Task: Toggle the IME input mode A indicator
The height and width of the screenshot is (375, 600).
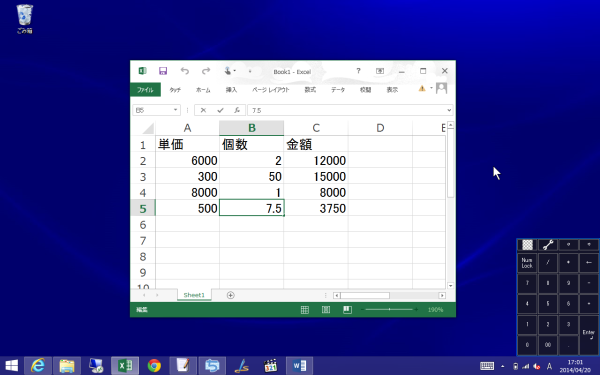Action: (549, 366)
